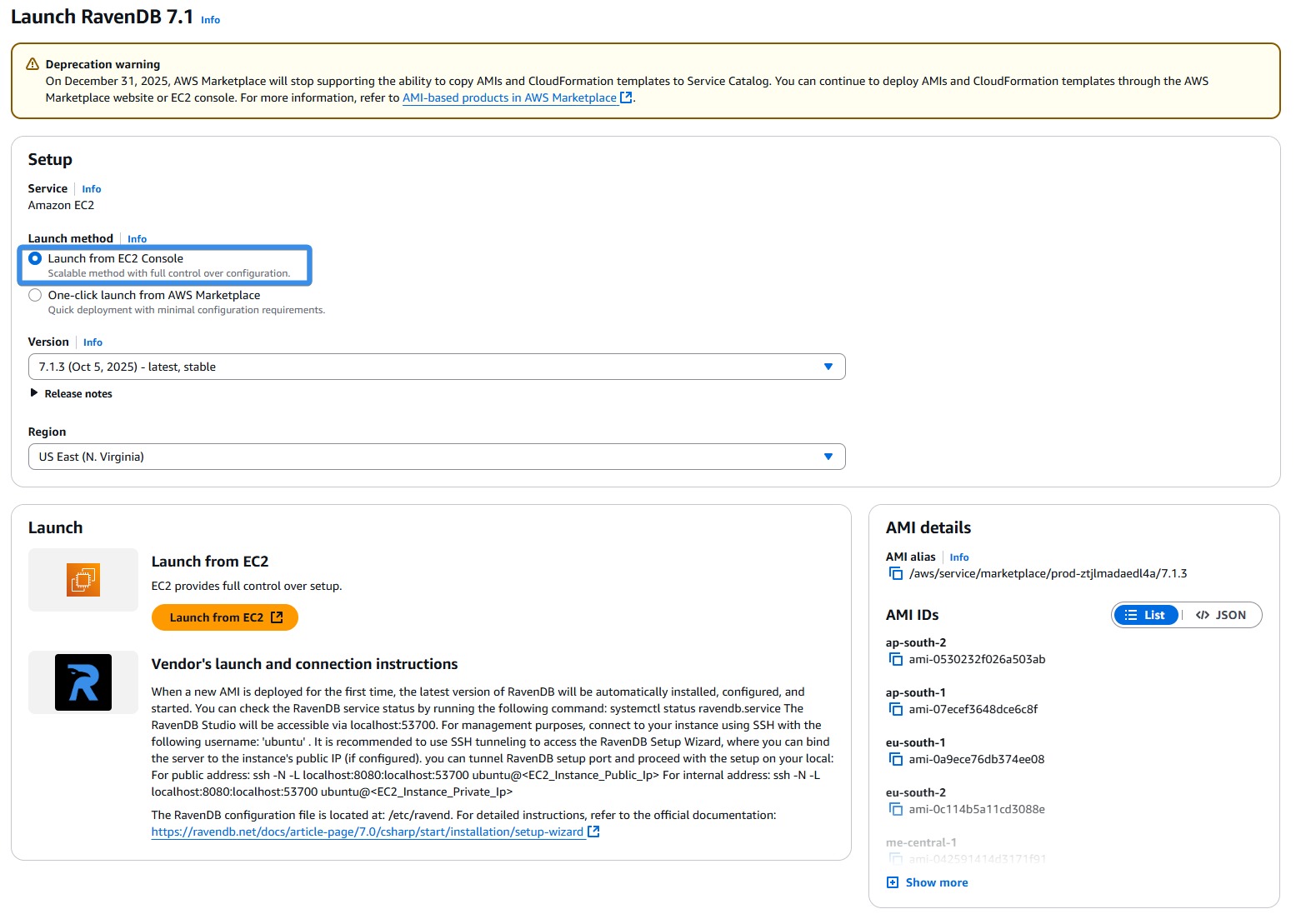Open the RavenDB setup-wizard documentation link
The height and width of the screenshot is (924, 1316).
(375, 832)
